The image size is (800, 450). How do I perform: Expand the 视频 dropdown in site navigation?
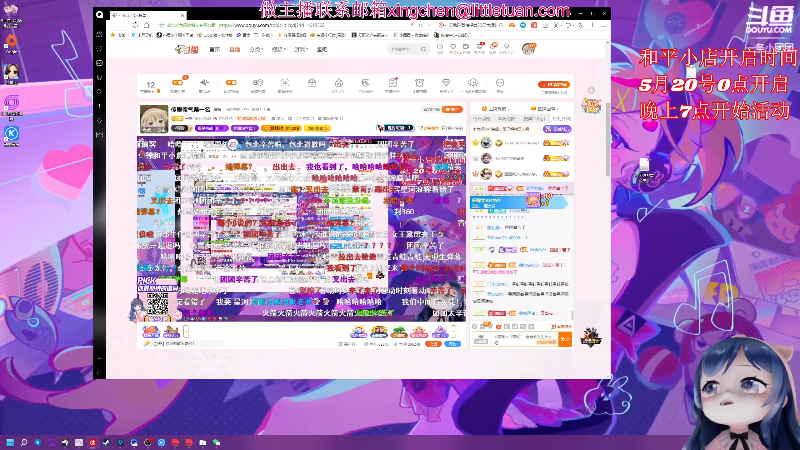coord(278,49)
